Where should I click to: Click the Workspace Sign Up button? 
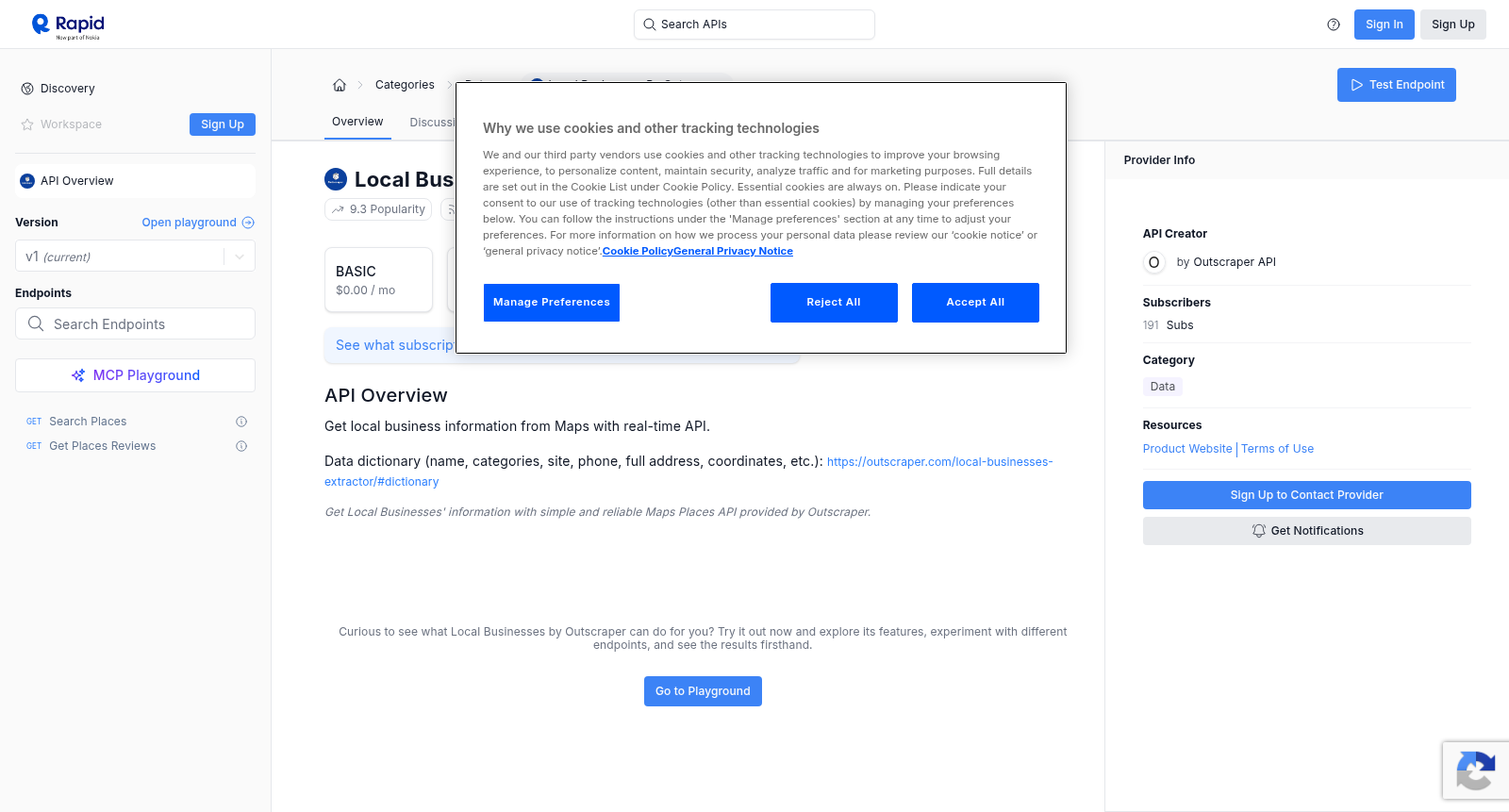click(x=223, y=124)
